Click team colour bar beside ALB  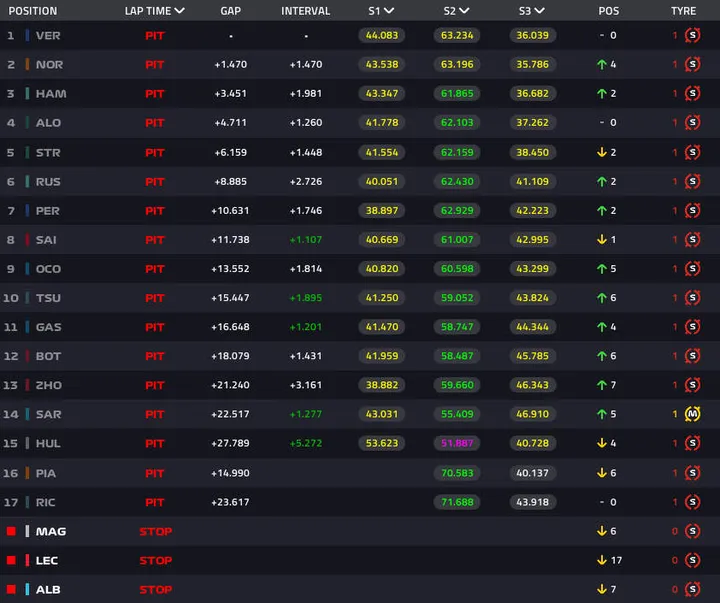point(27,589)
